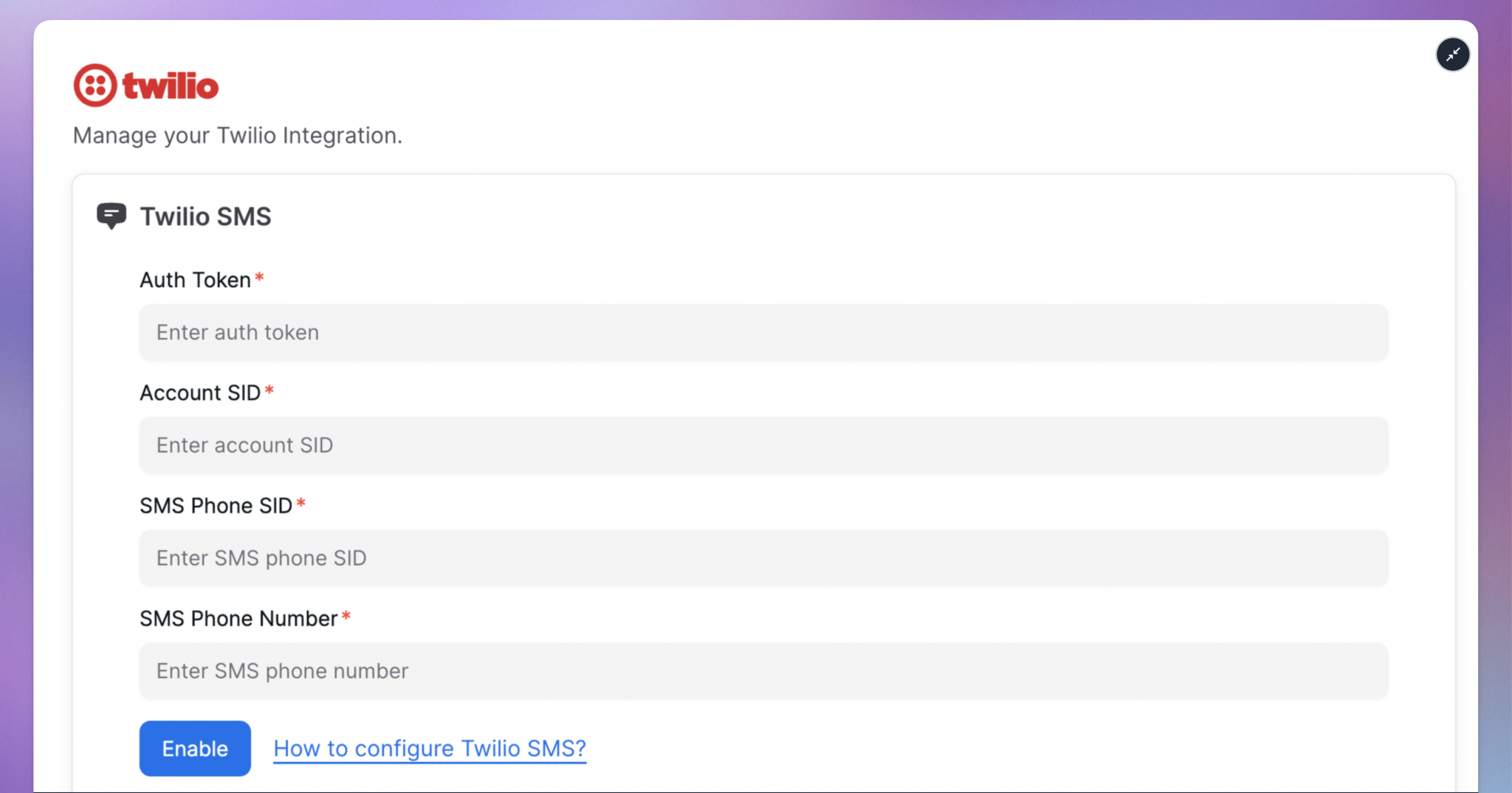Click the collapse arrows icon in the top-right corner
The width and height of the screenshot is (1512, 793).
1453,54
